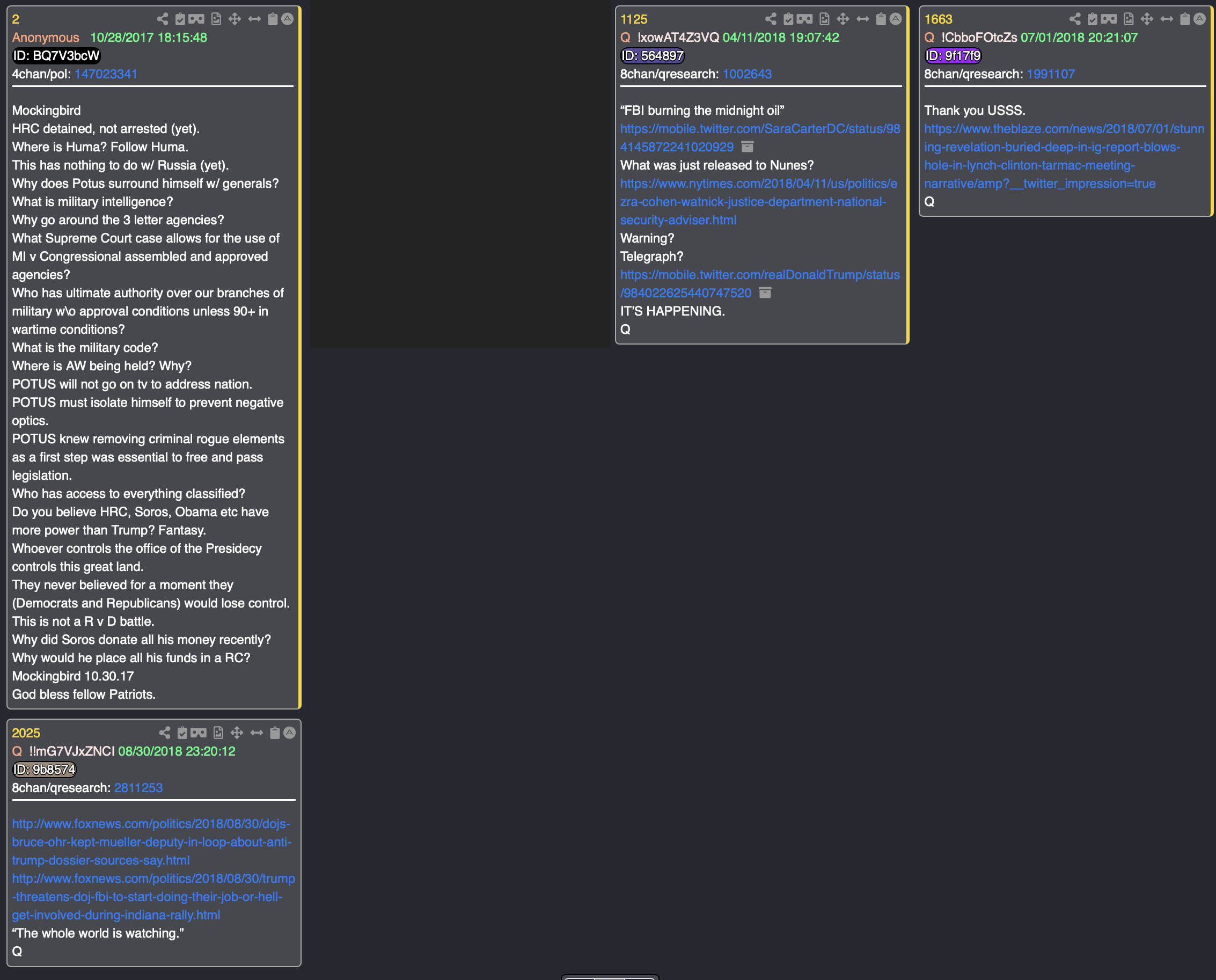Click the horizontal double-arrow icon on post 1663
Viewport: 1216px width, 980px height.
click(x=1167, y=19)
